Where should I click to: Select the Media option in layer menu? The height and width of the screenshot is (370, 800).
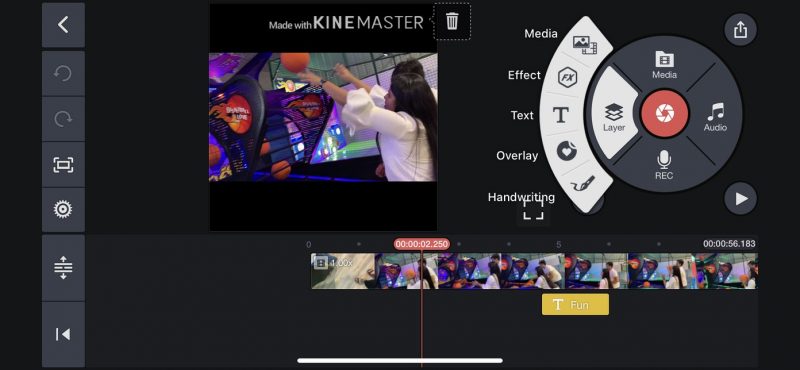(584, 44)
